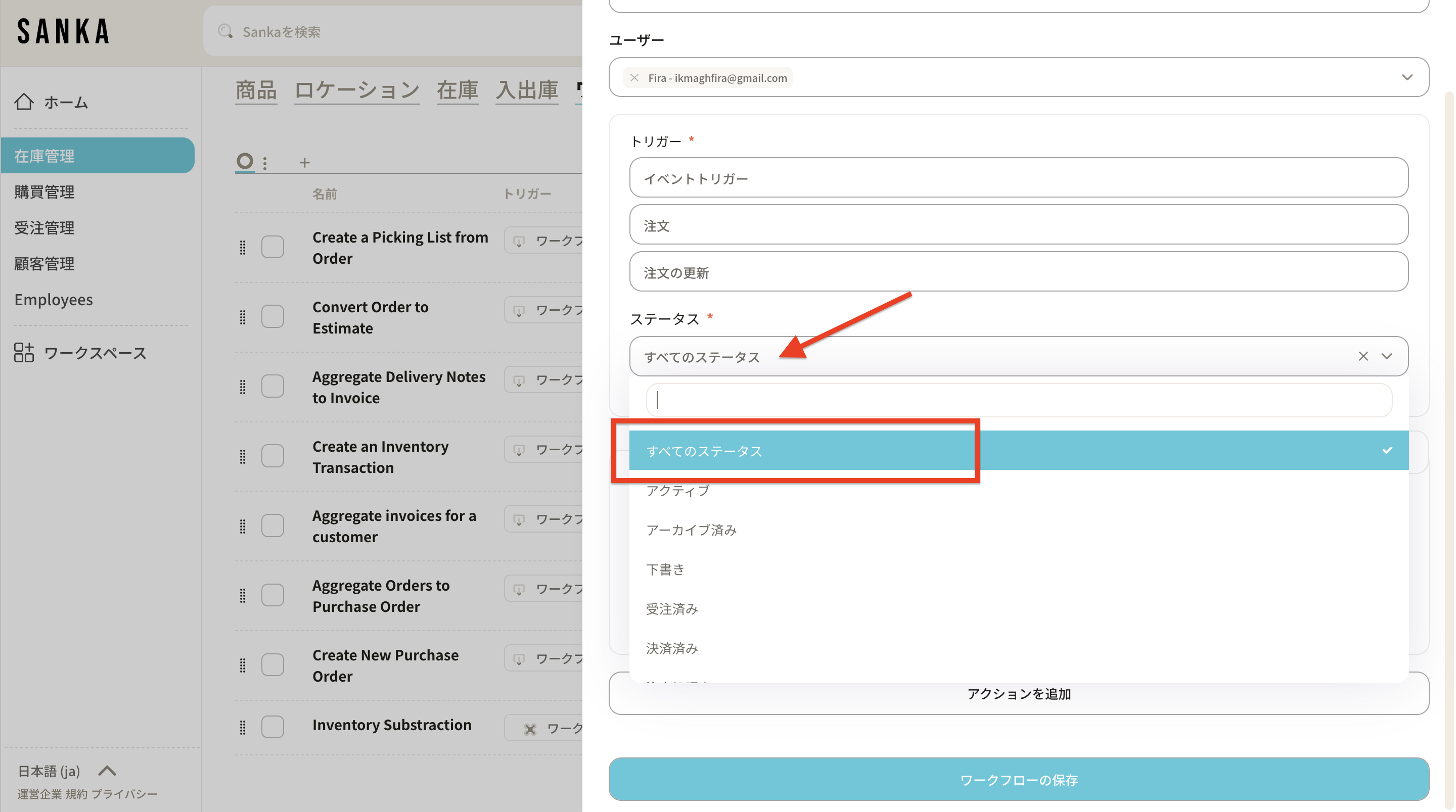Open the three-dot view options menu
Screen dimensions: 1456x812
pos(265,163)
